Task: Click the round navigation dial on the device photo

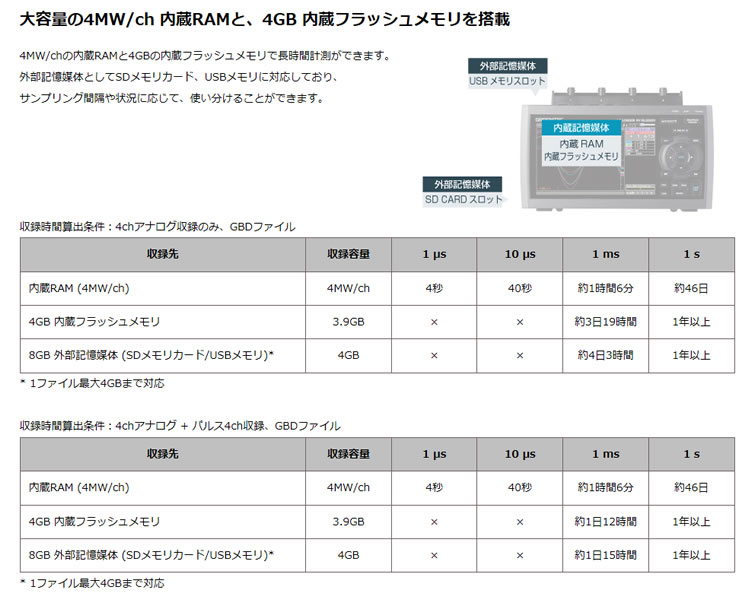Action: (x=682, y=157)
